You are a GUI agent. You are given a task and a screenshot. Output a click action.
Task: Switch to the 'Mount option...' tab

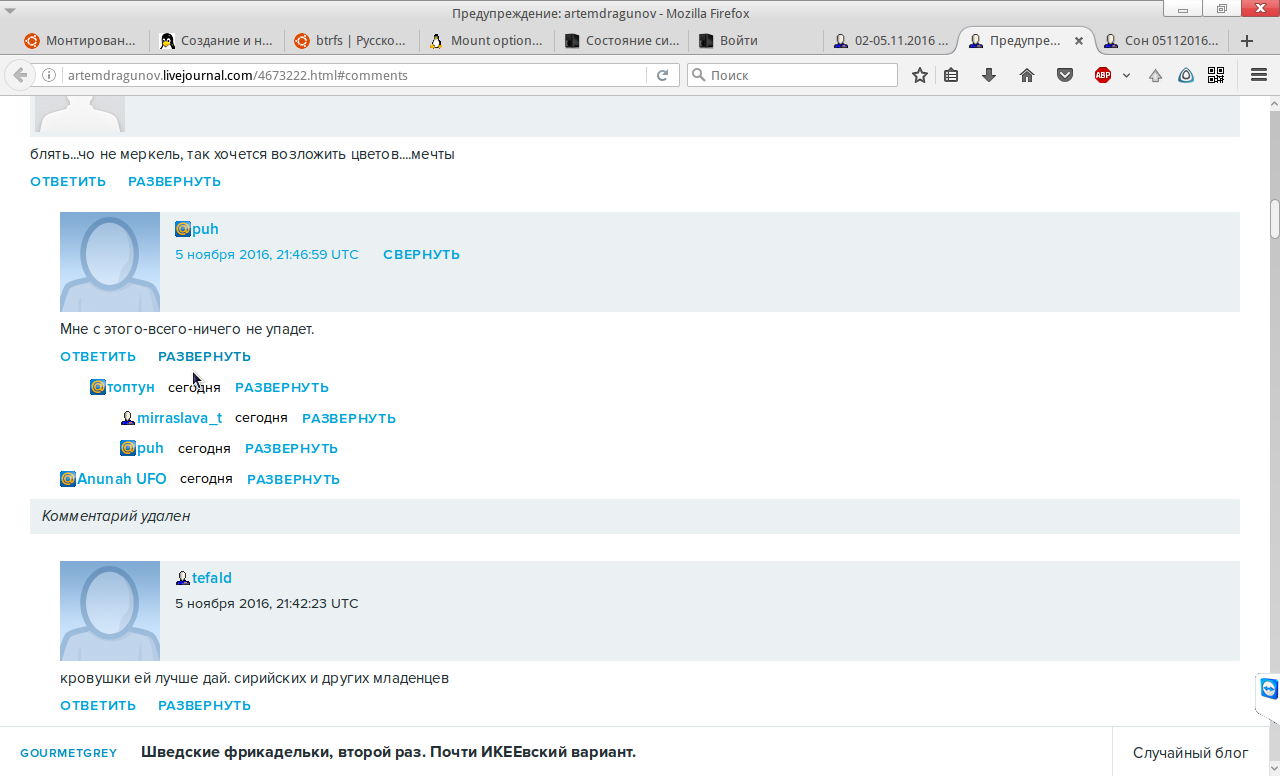click(486, 41)
